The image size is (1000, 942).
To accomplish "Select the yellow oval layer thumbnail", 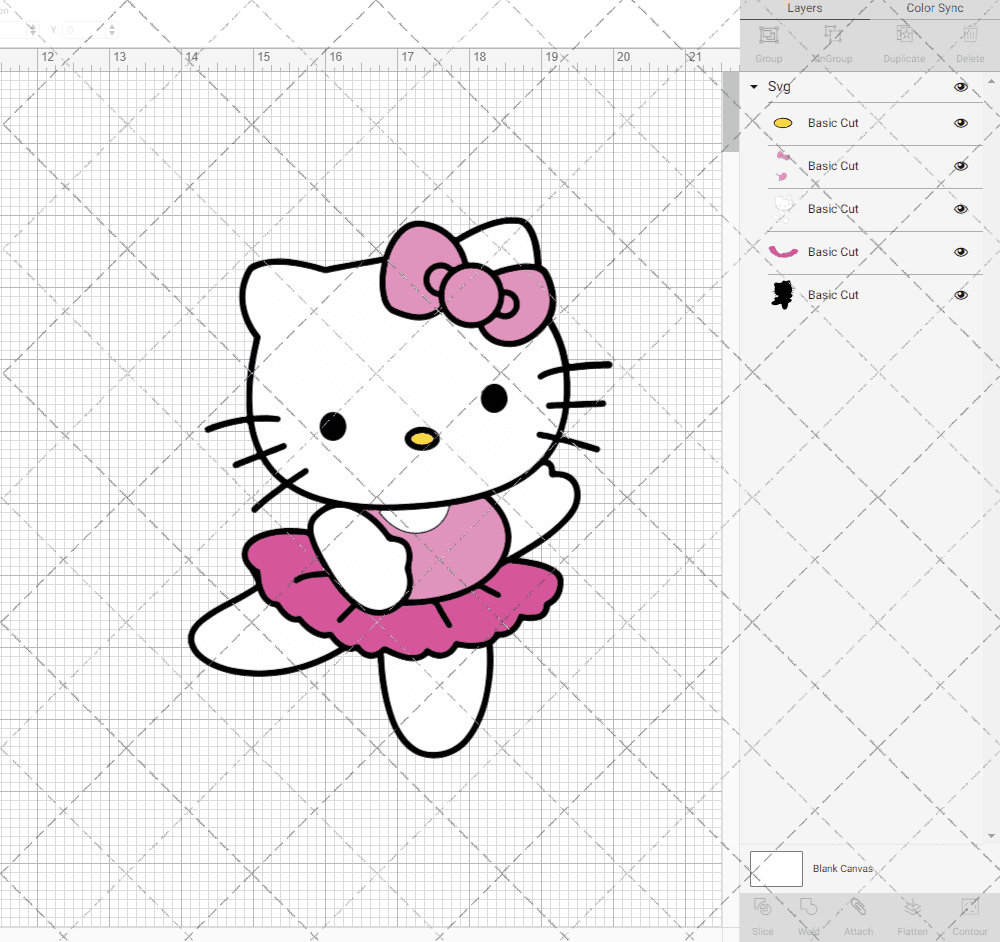I will [x=783, y=123].
